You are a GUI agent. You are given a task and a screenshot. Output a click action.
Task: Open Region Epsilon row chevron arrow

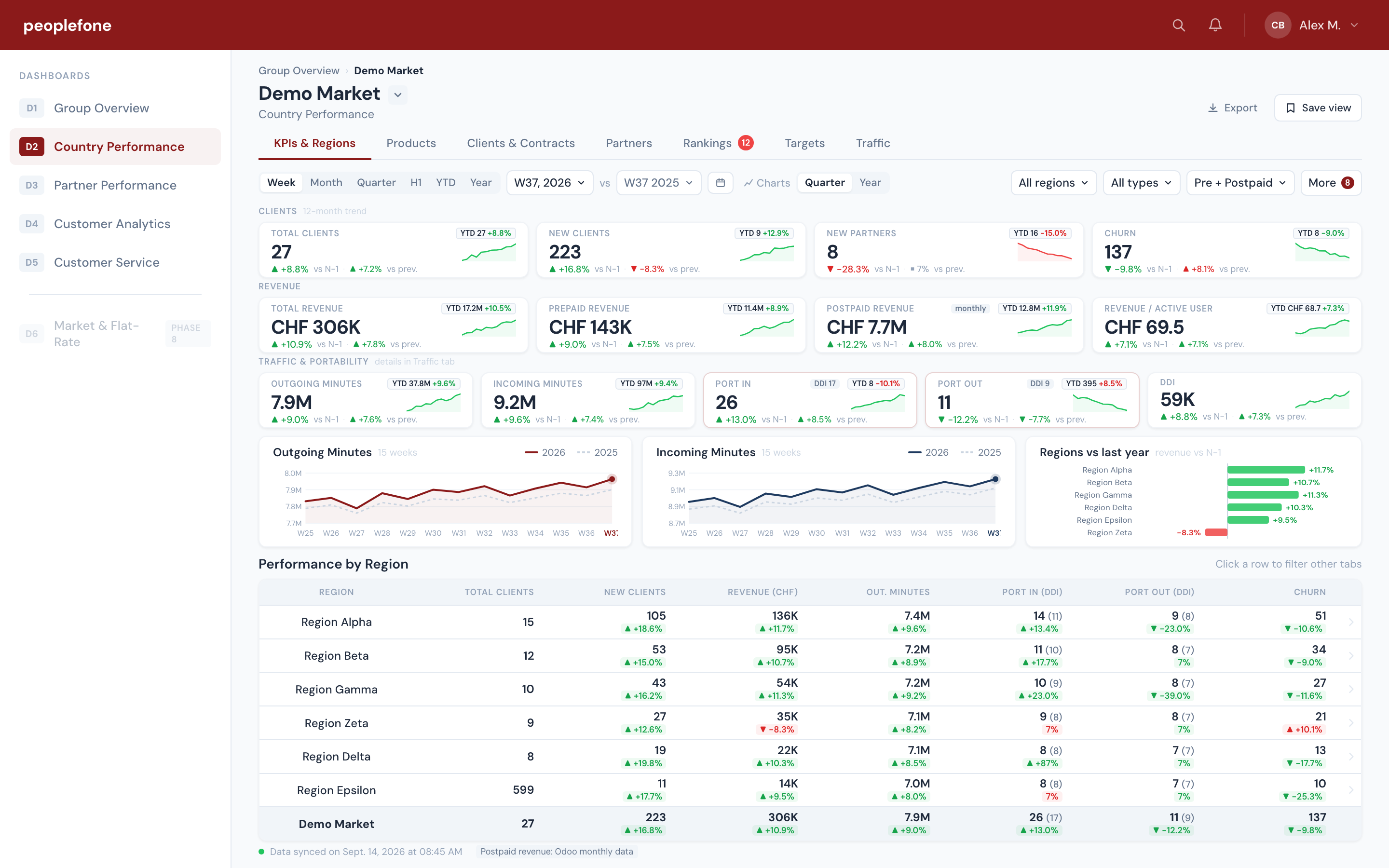[1351, 790]
